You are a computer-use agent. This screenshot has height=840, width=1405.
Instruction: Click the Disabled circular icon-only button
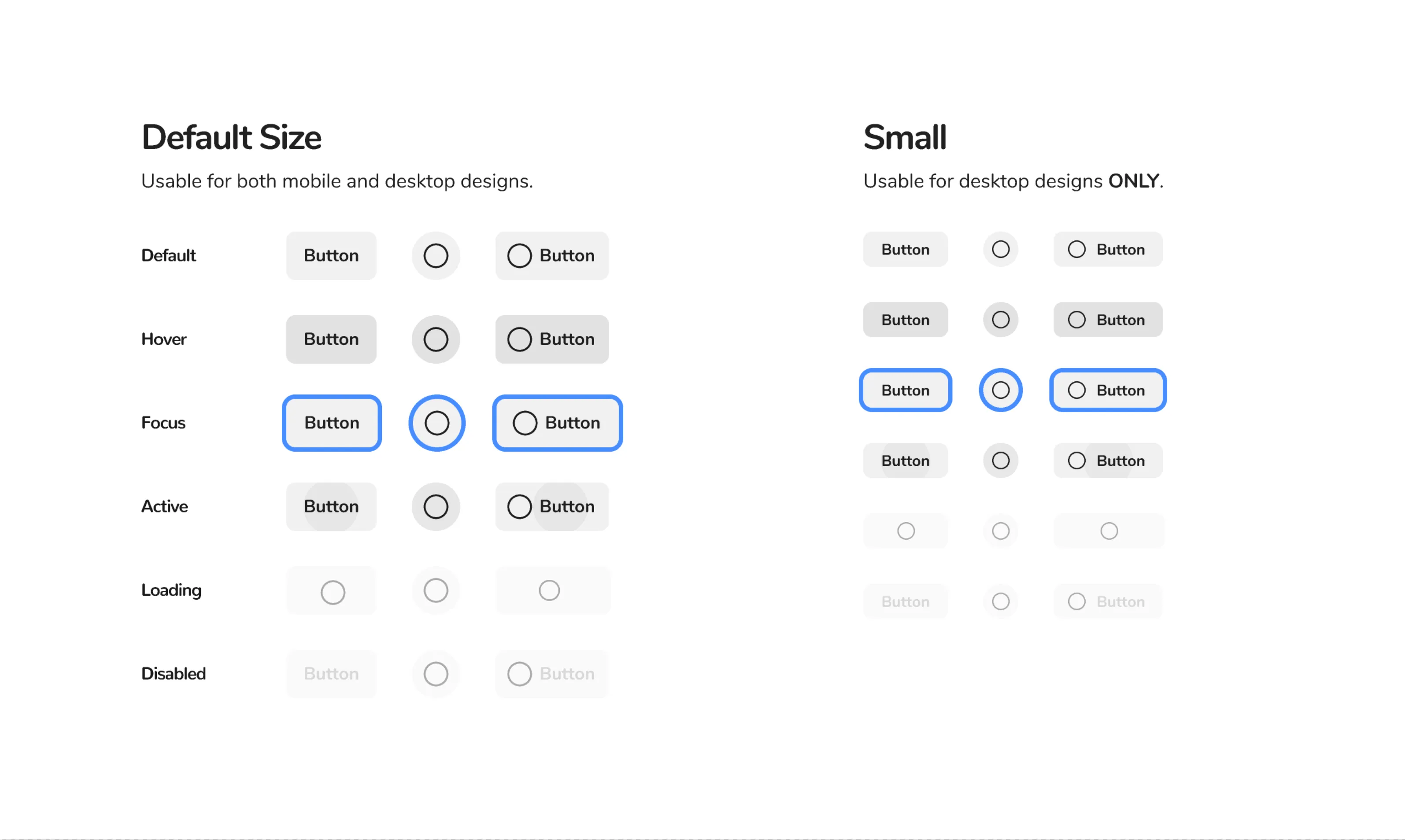pyautogui.click(x=436, y=674)
